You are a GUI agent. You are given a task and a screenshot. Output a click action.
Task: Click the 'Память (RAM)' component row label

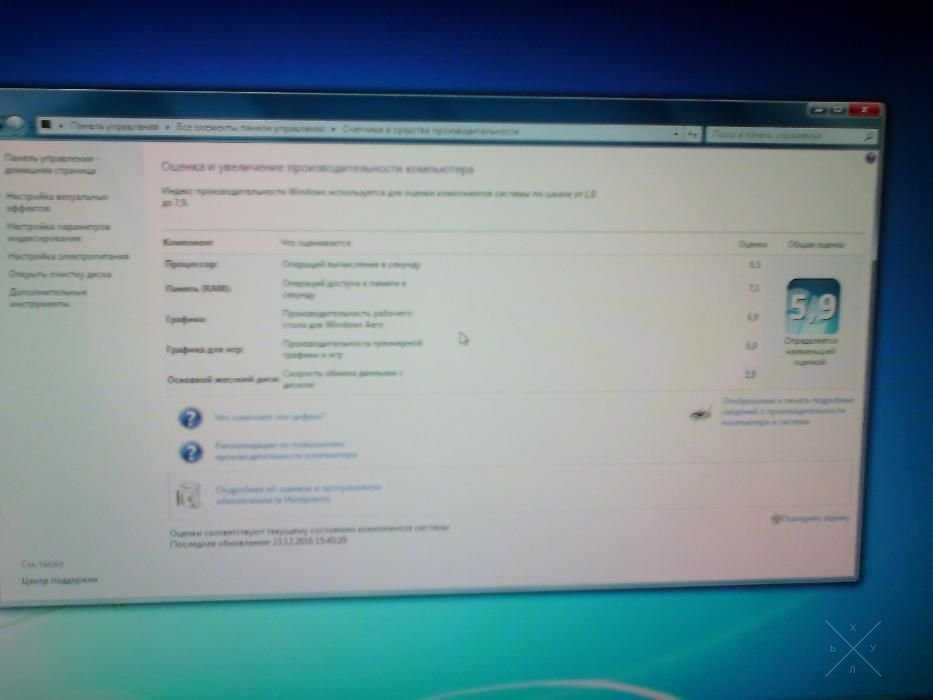click(198, 289)
